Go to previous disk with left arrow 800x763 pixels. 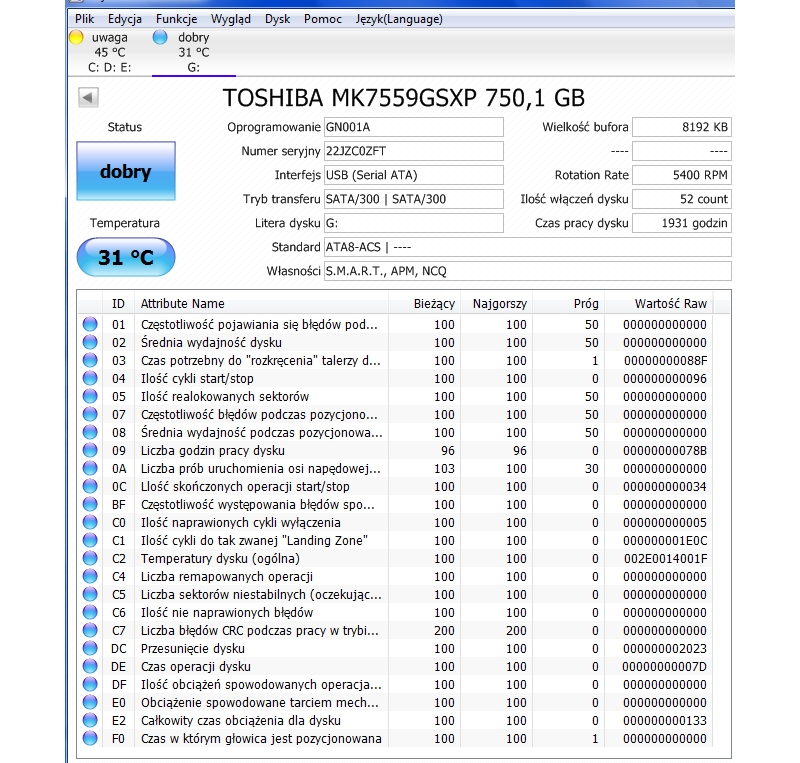click(x=88, y=97)
